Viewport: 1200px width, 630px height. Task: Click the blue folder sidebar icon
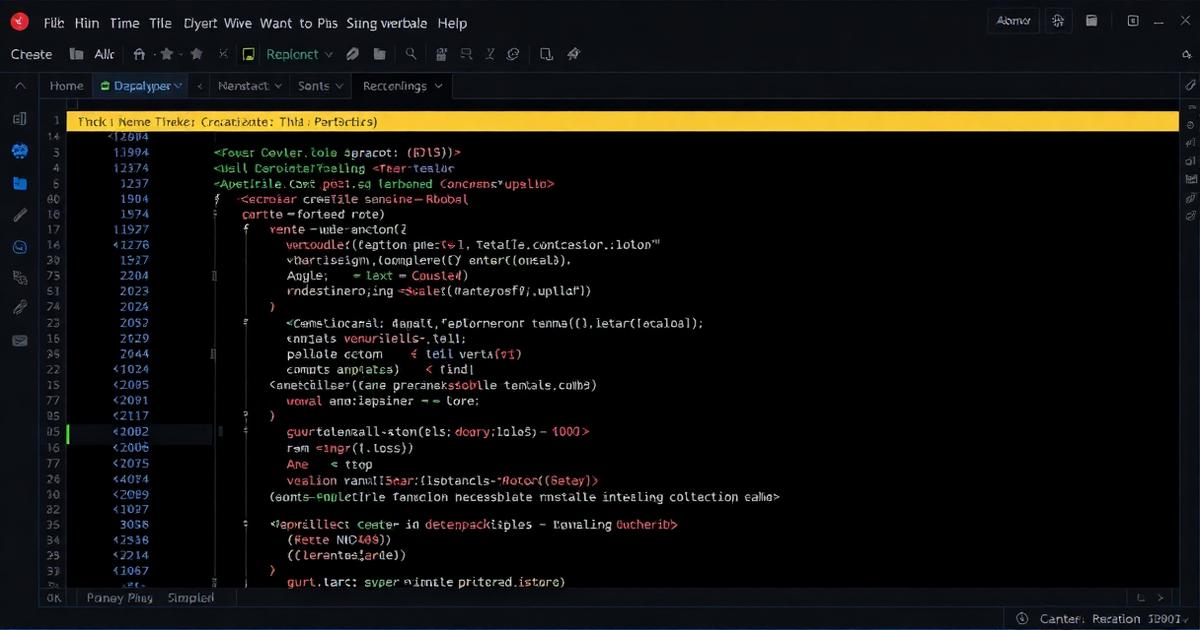pyautogui.click(x=19, y=183)
